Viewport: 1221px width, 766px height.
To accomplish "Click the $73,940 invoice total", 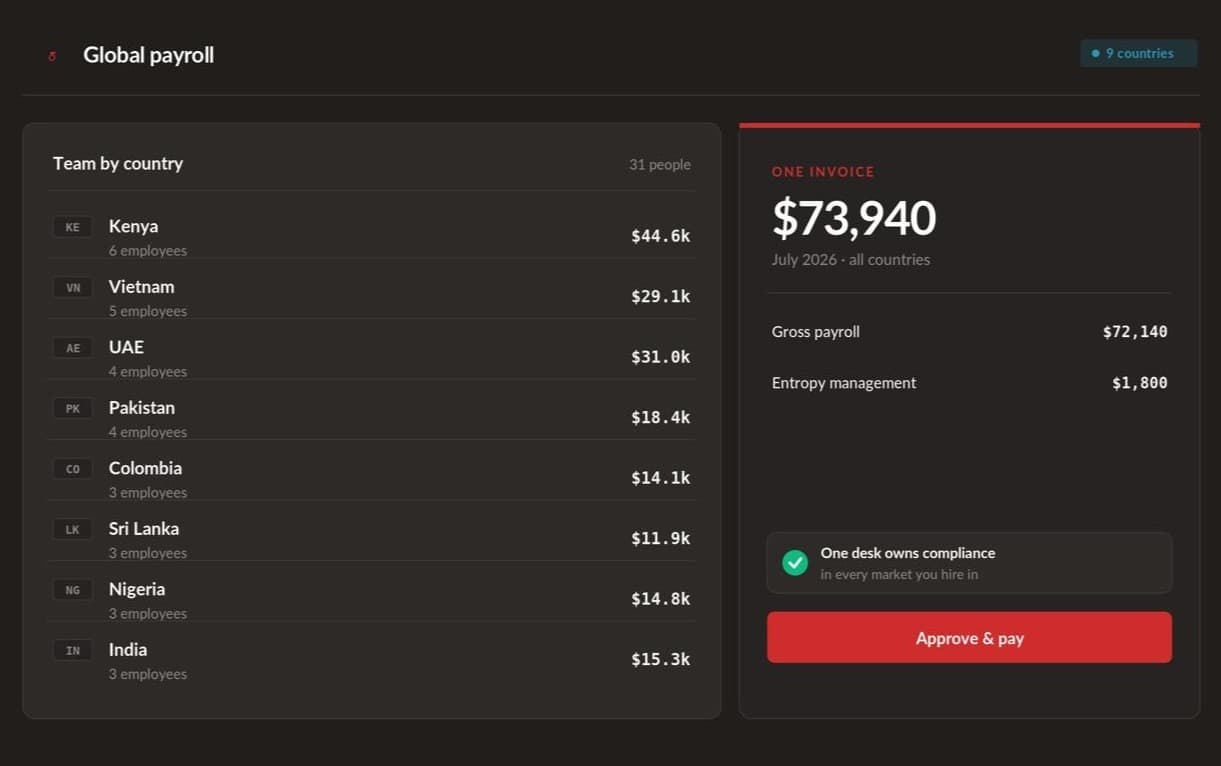I will (853, 218).
